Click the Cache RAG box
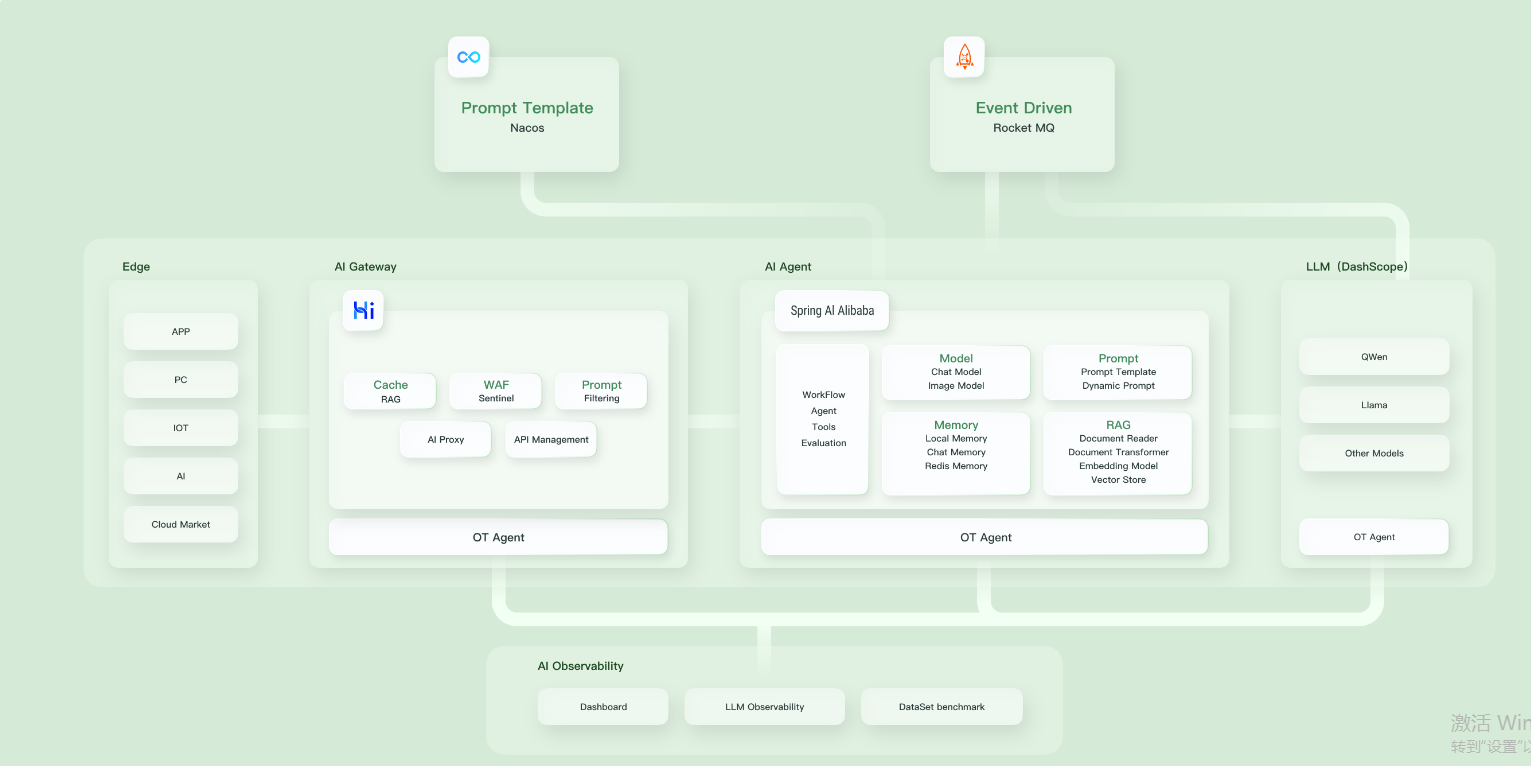The height and width of the screenshot is (766, 1531). pos(390,391)
